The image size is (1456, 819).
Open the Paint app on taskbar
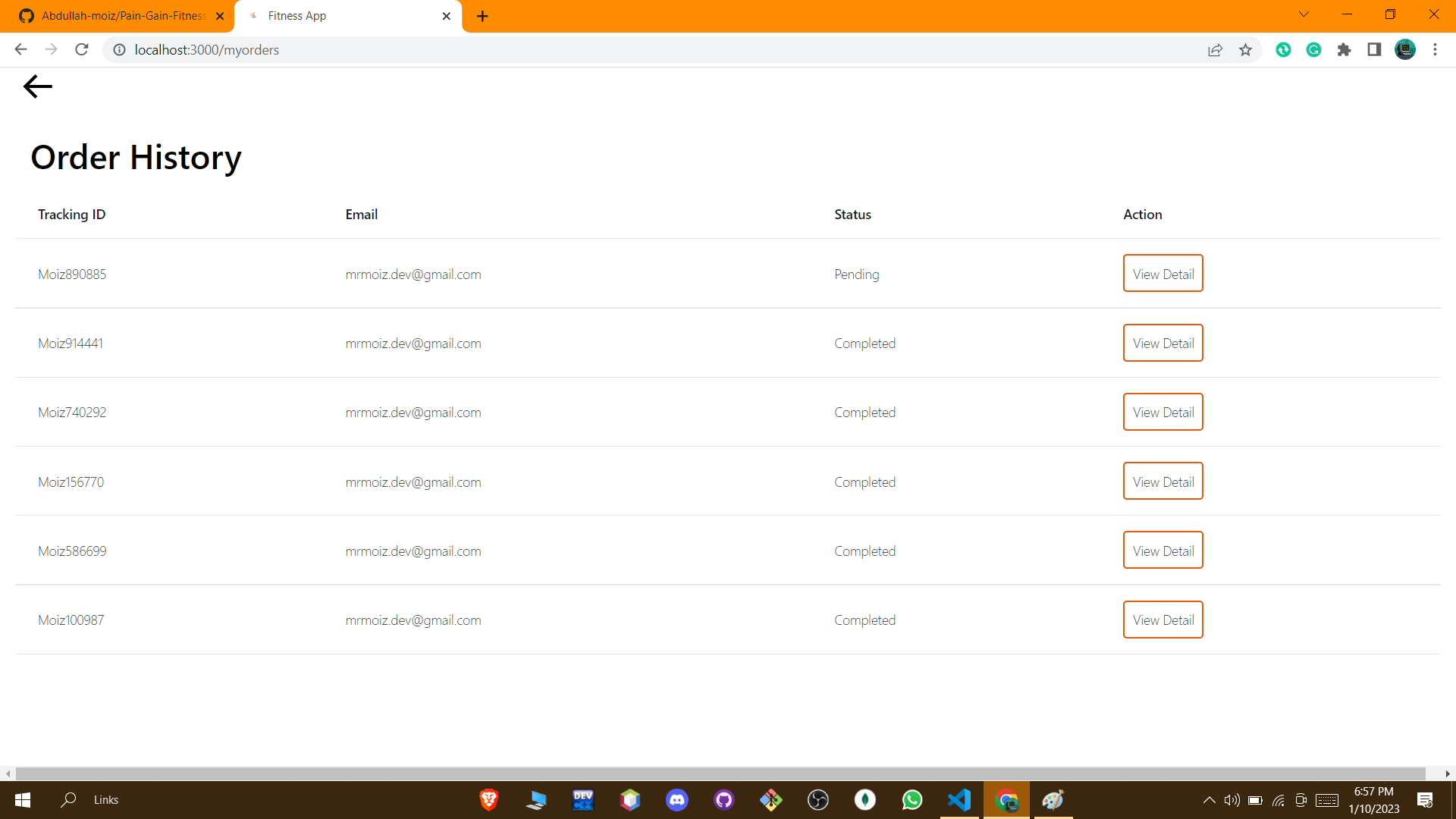point(1053,800)
